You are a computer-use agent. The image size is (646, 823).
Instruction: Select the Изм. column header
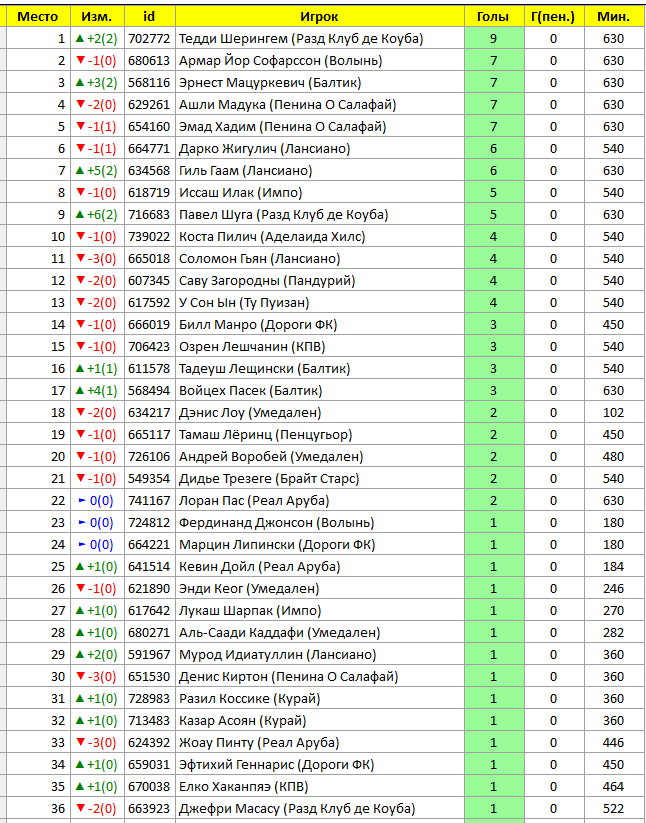pyautogui.click(x=97, y=16)
